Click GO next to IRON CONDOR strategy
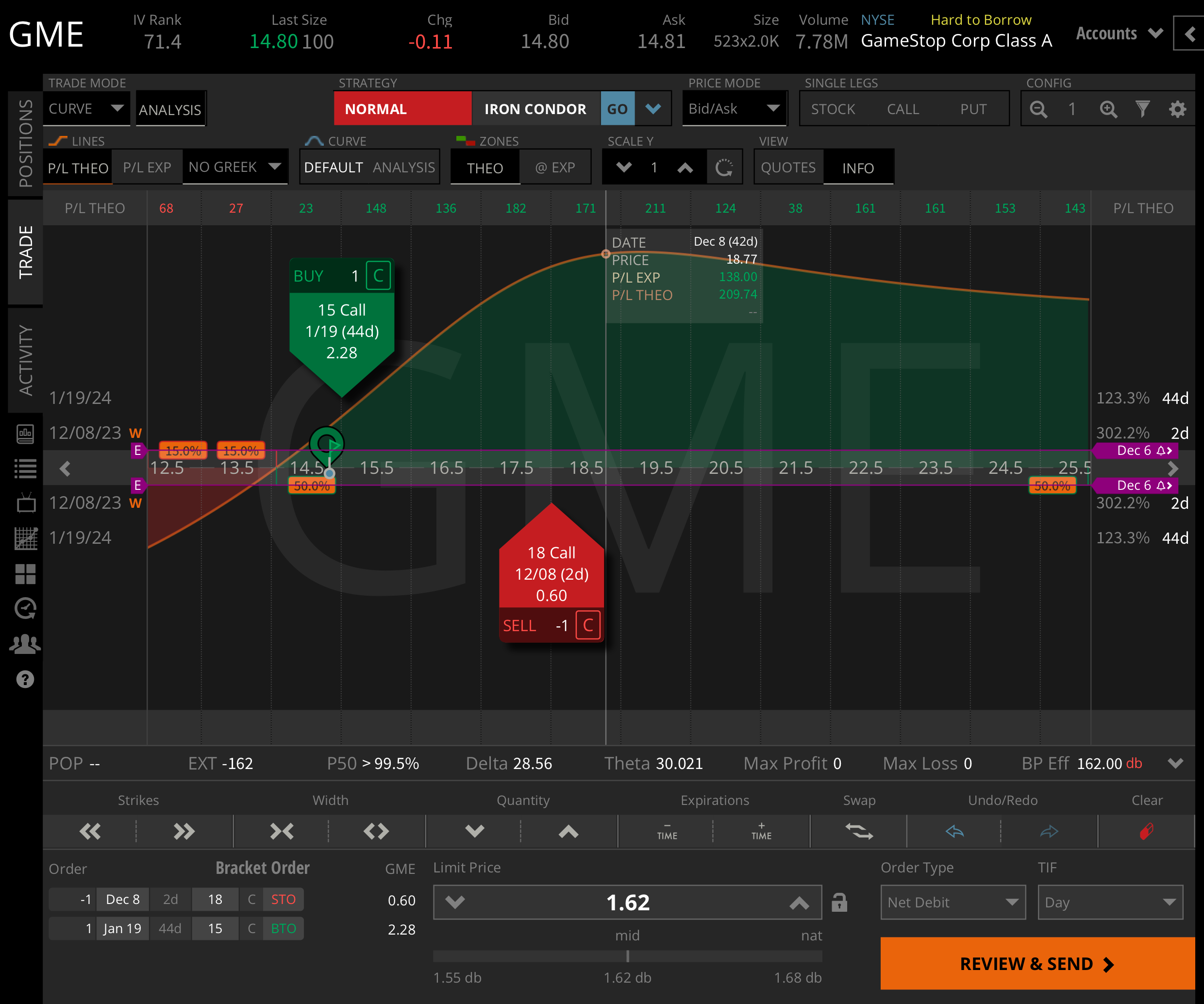1204x1004 pixels. pos(618,108)
